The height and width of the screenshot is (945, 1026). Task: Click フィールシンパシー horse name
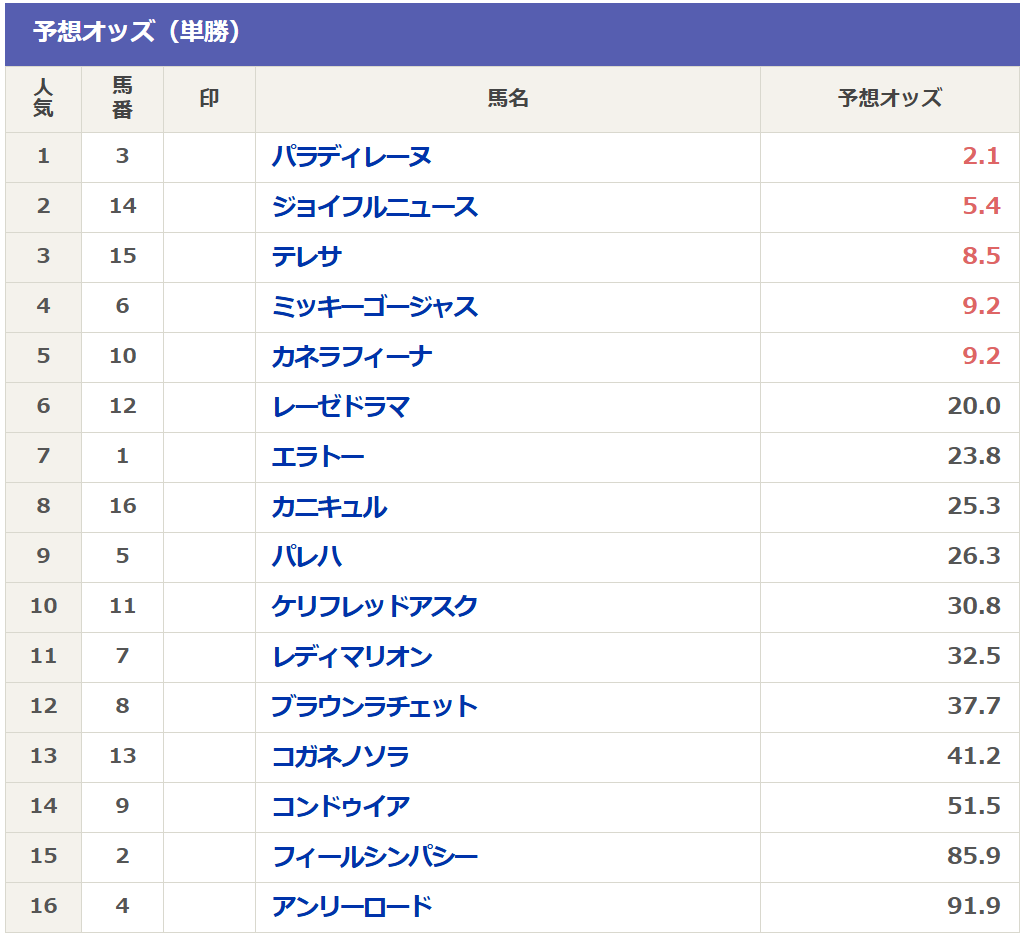click(374, 857)
